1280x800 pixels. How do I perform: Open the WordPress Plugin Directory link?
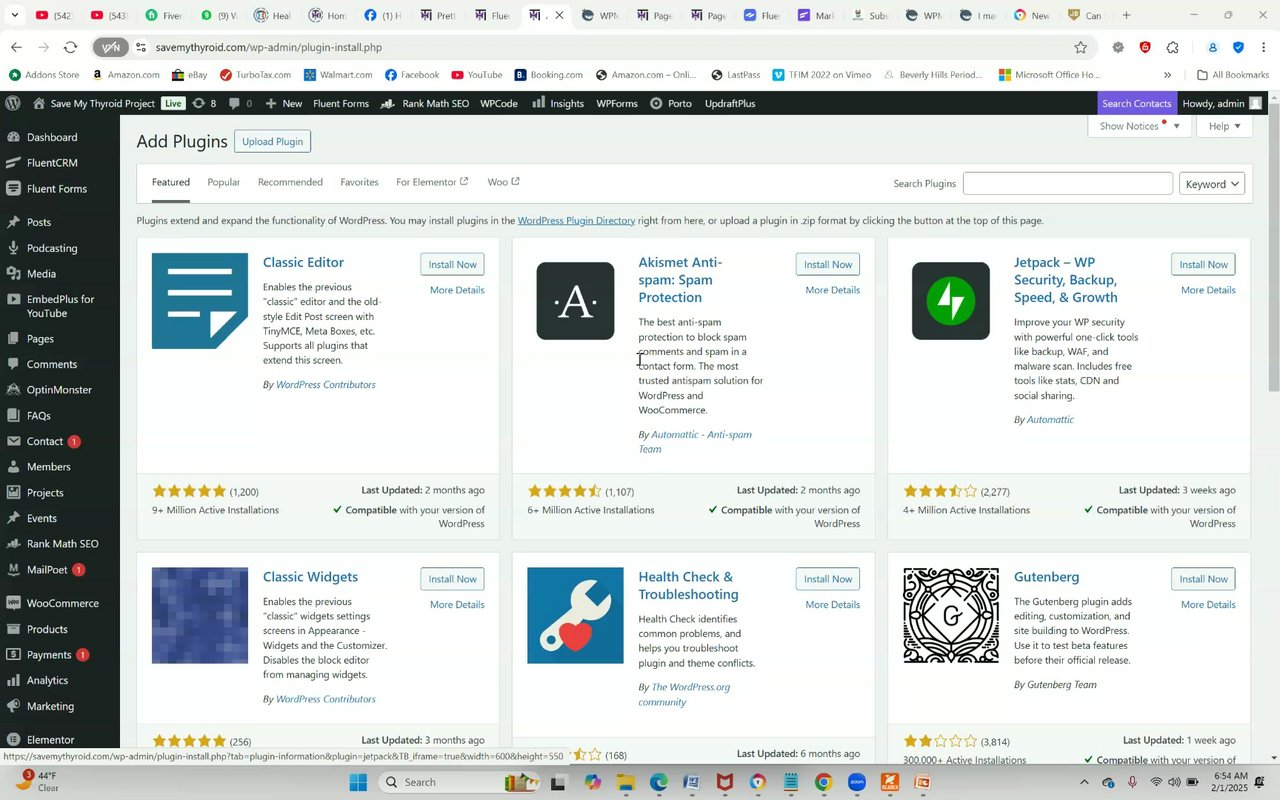click(576, 220)
